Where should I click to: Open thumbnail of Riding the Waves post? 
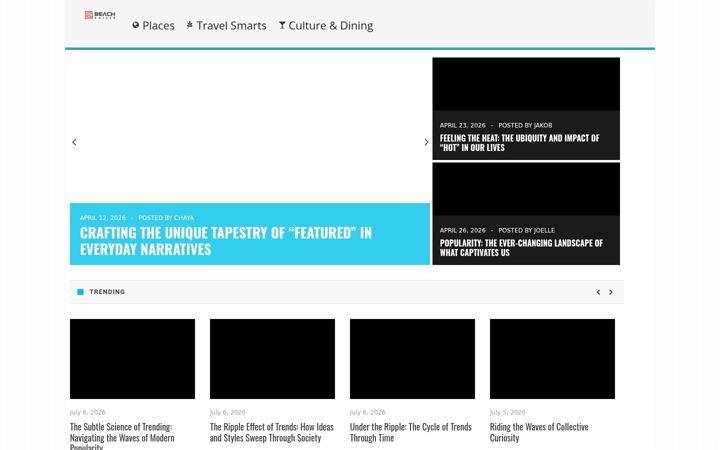coord(552,359)
